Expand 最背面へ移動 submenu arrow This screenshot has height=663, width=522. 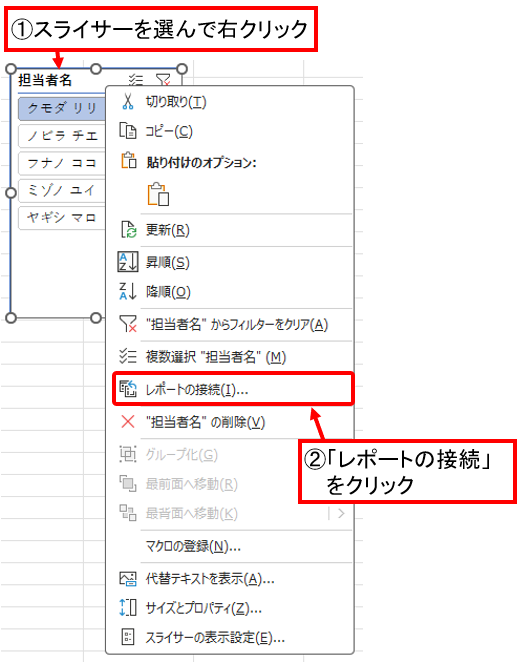click(x=341, y=513)
